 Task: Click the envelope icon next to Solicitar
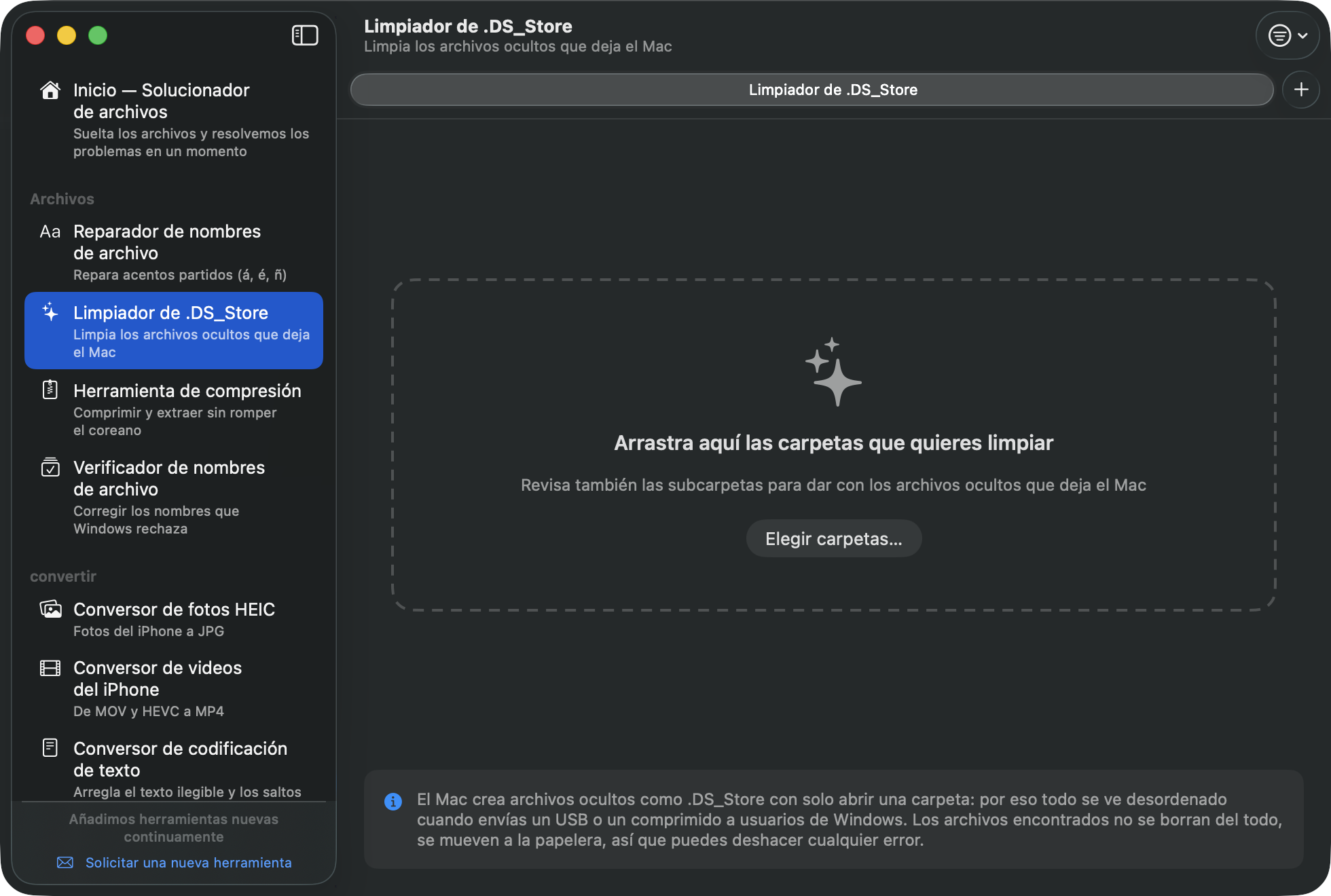click(x=65, y=863)
